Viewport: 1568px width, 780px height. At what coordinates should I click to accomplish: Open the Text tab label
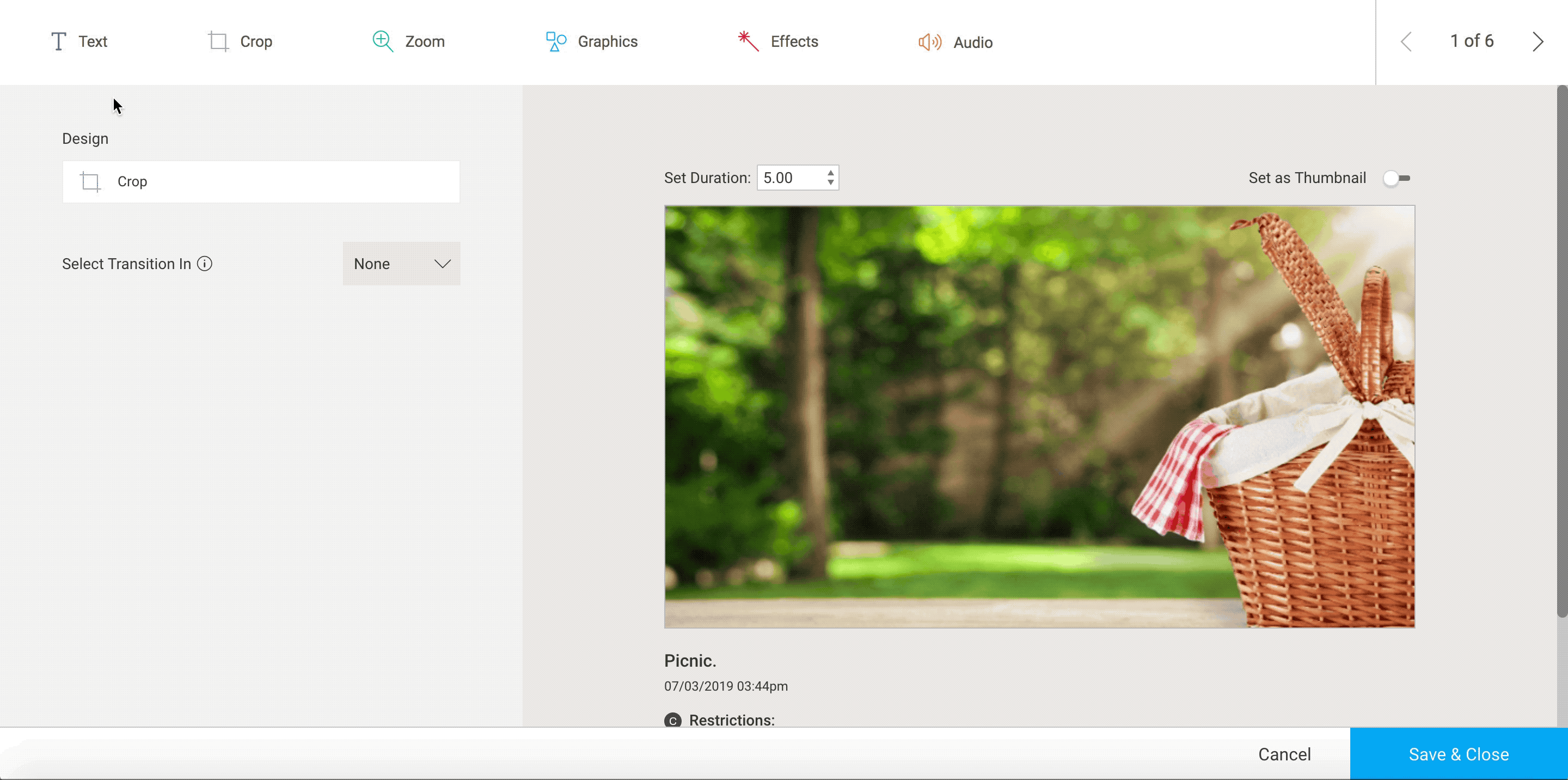93,41
